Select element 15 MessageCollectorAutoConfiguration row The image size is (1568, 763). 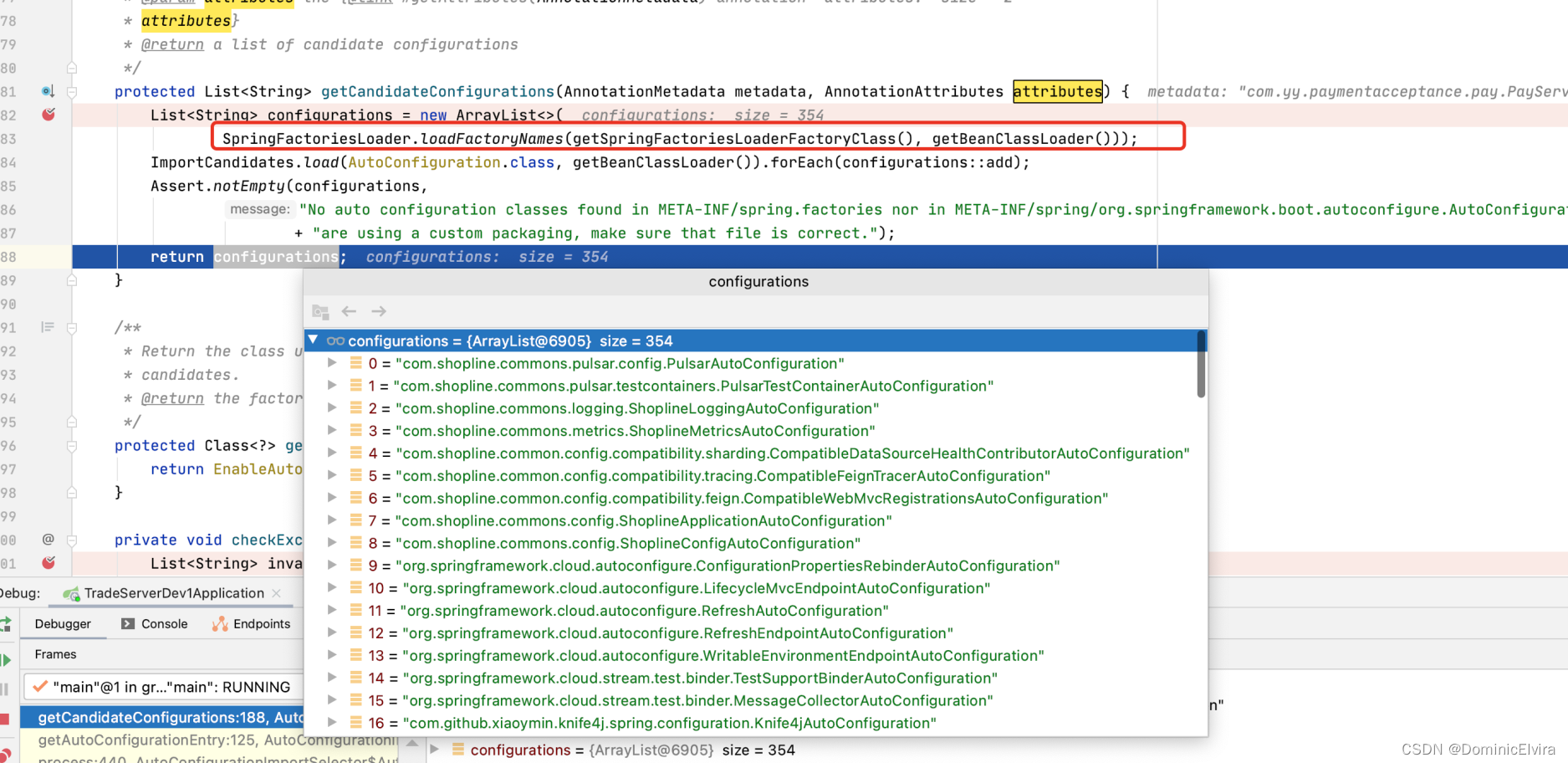(751, 701)
